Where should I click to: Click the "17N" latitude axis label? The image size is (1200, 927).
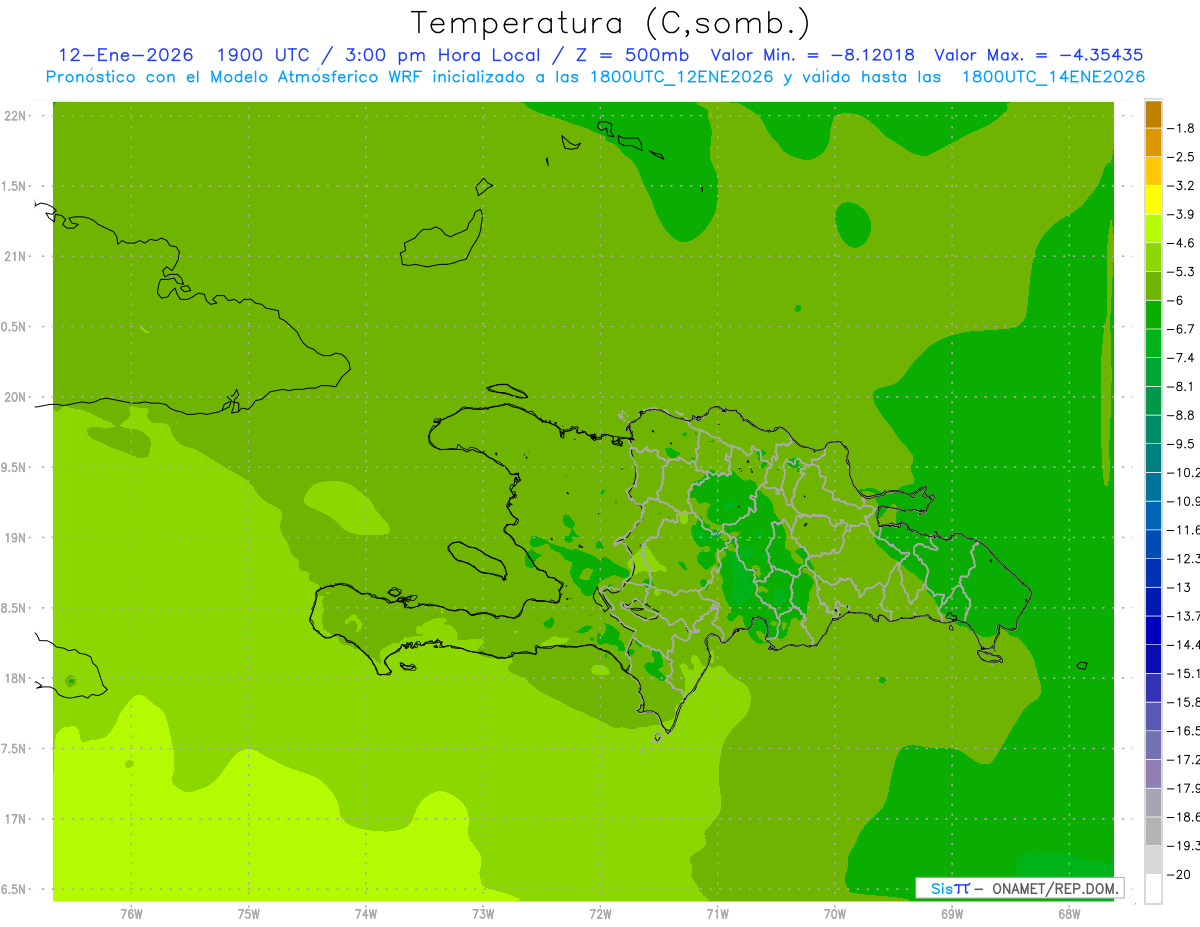(x=15, y=820)
